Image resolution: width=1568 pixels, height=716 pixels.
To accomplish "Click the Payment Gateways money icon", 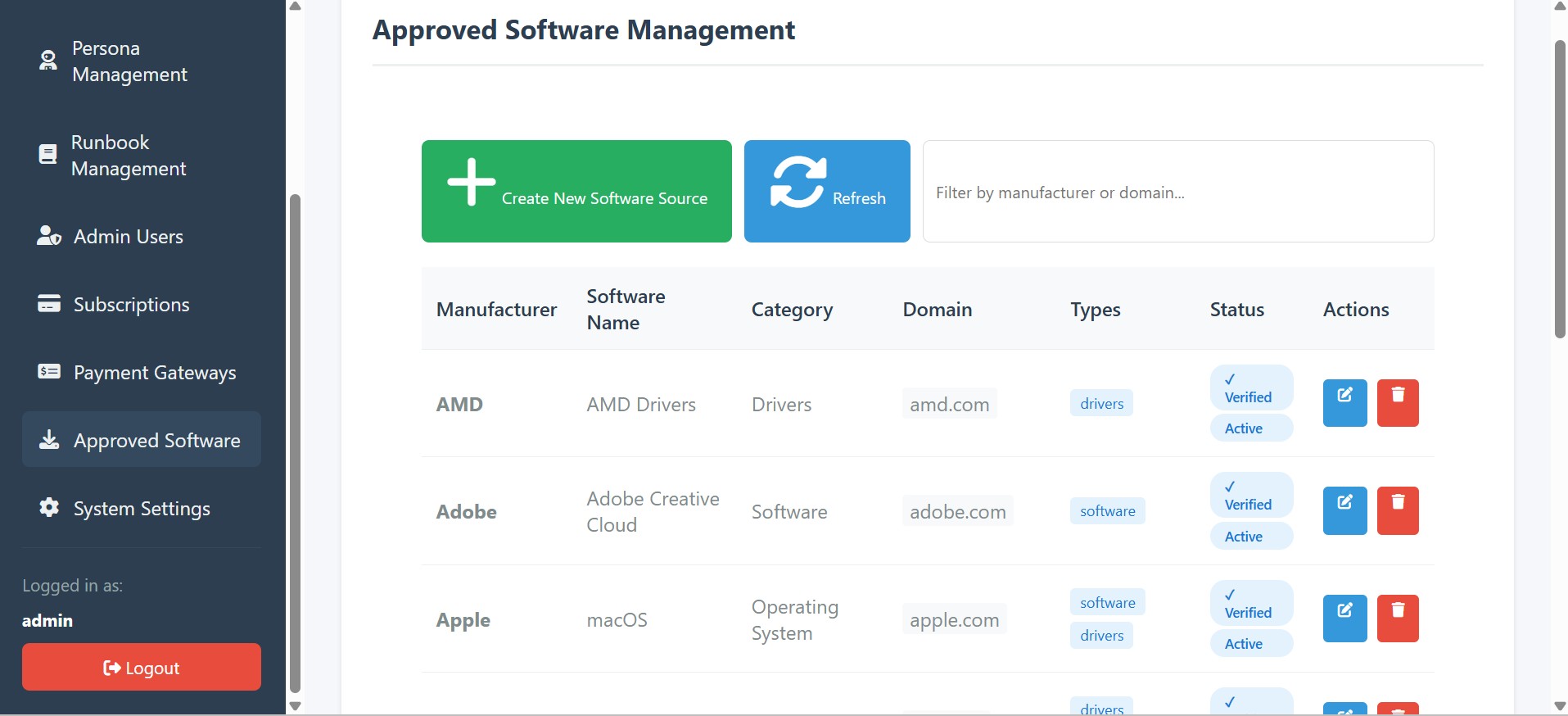I will [49, 372].
